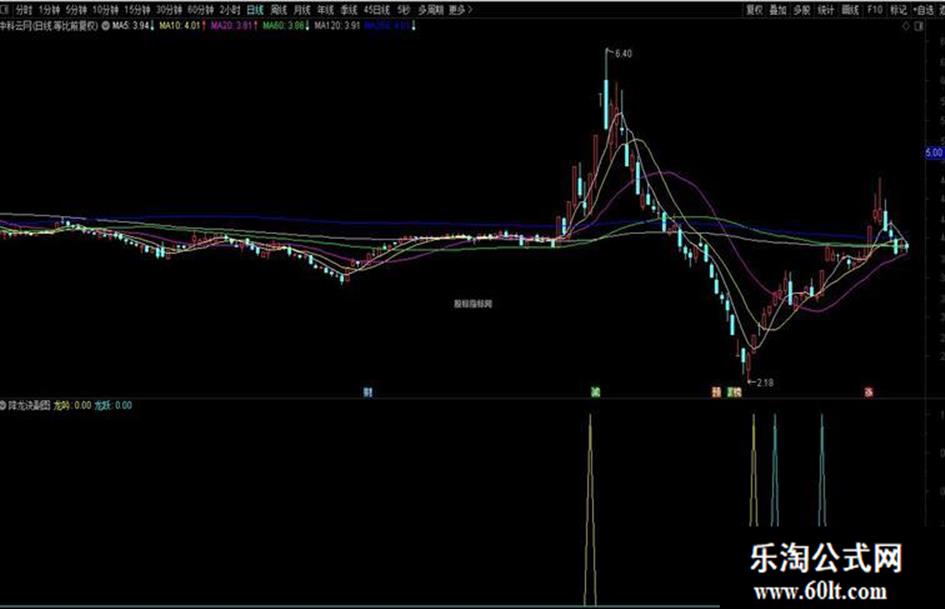
Task: Click the square panel layout icon
Action: click(x=920, y=26)
